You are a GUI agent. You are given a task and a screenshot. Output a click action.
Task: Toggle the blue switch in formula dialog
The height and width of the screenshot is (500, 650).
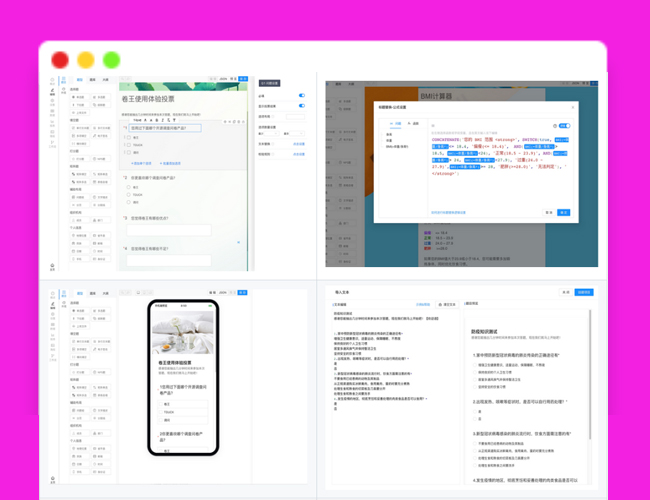tap(566, 126)
